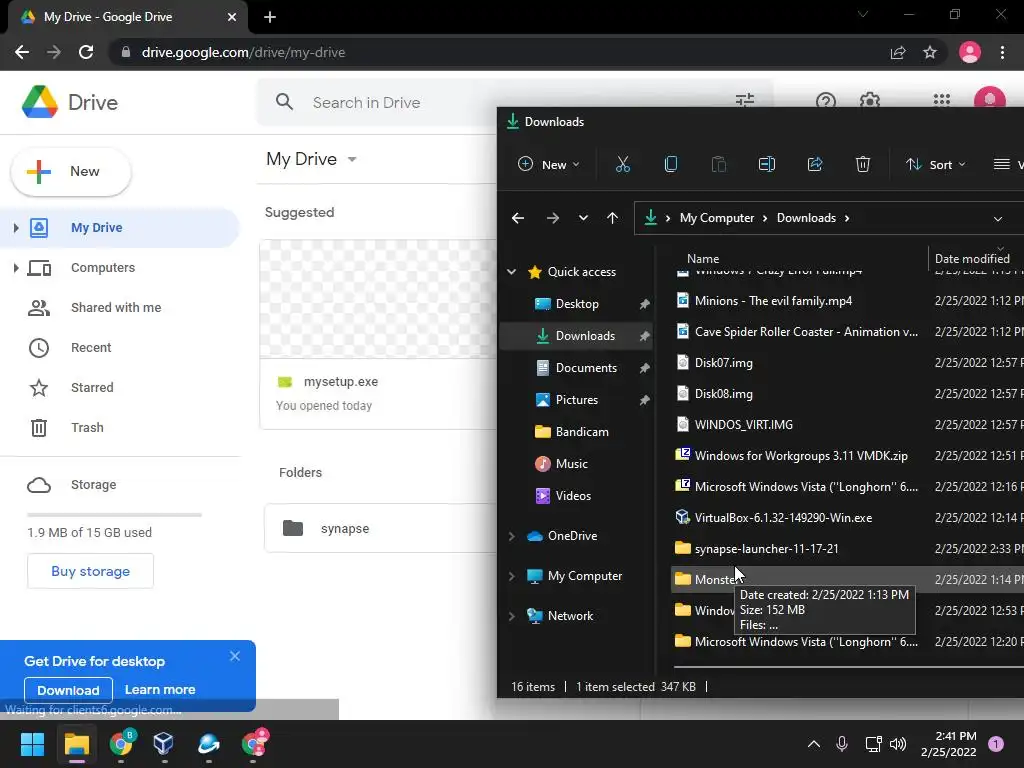Open the New dropdown in Downloads window

pyautogui.click(x=549, y=165)
